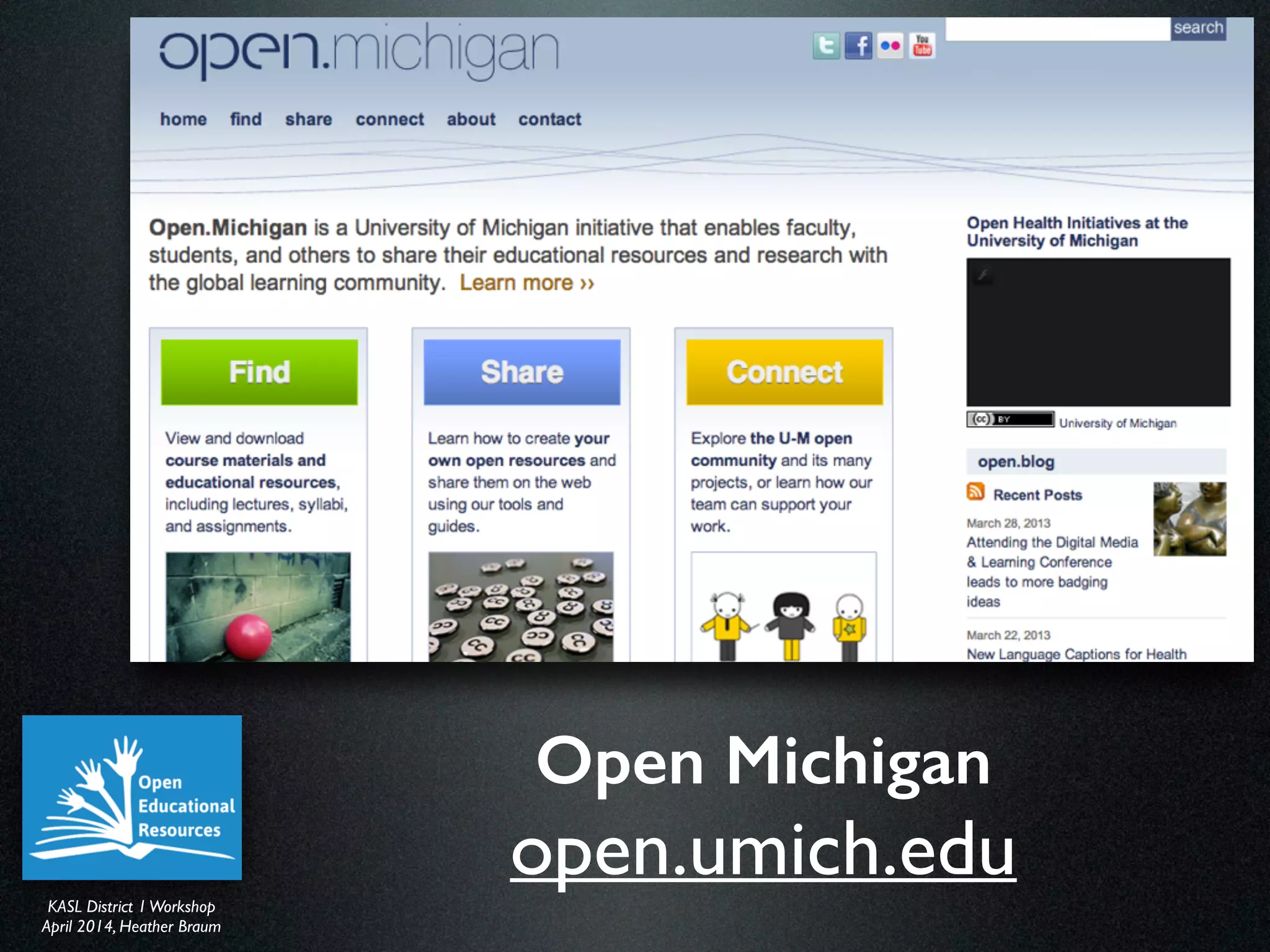Image resolution: width=1270 pixels, height=952 pixels.
Task: Open the find navigation item
Action: (246, 119)
